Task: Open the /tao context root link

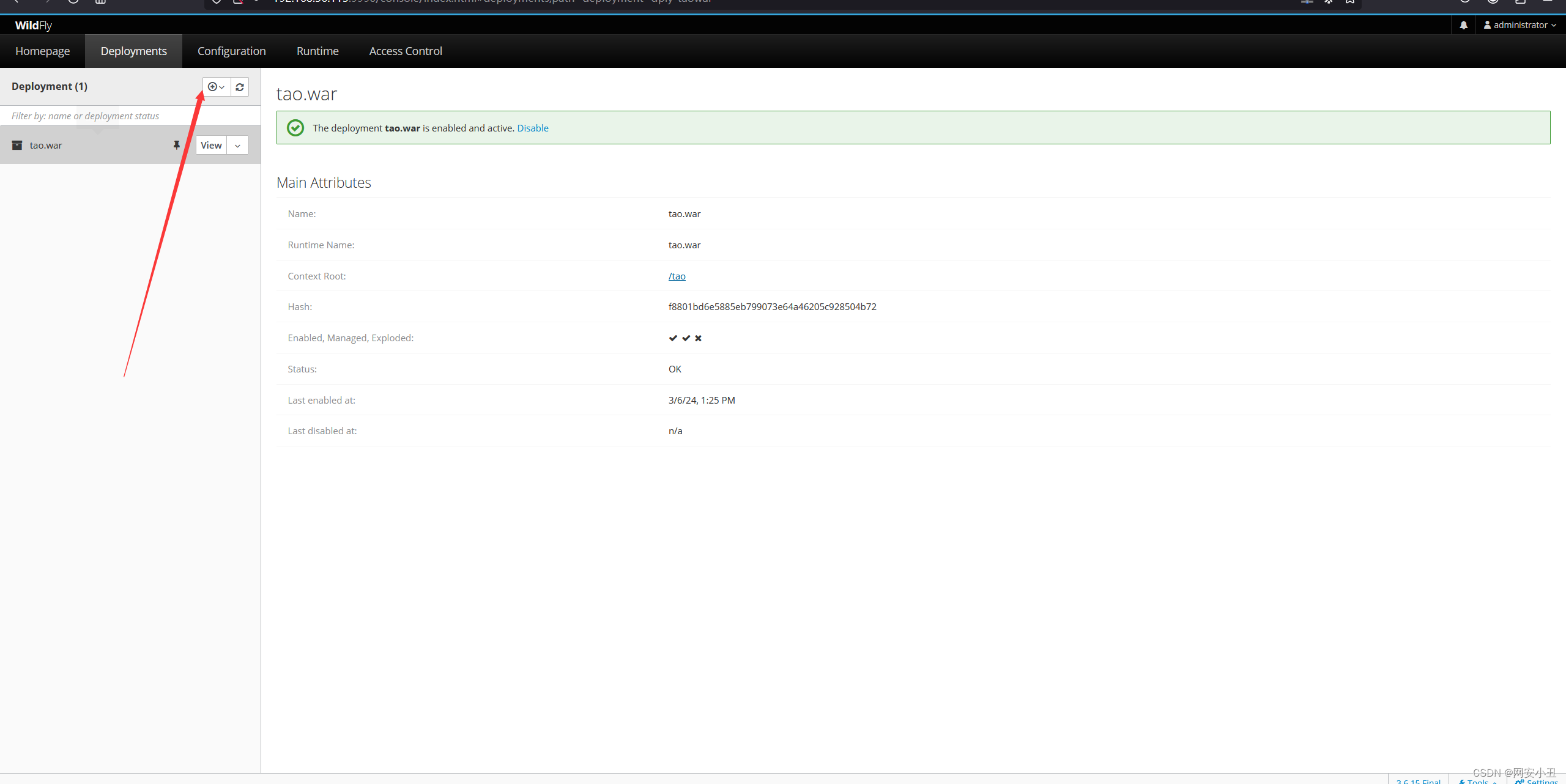Action: [x=677, y=276]
